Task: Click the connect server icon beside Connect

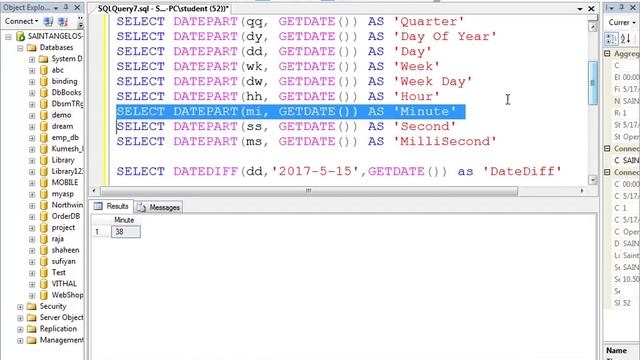Action: coord(49,21)
